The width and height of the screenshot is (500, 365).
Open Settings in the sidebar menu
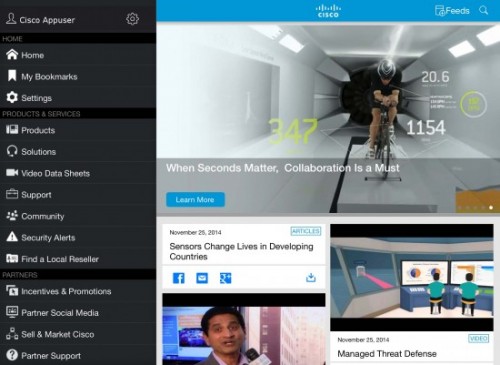tap(78, 98)
